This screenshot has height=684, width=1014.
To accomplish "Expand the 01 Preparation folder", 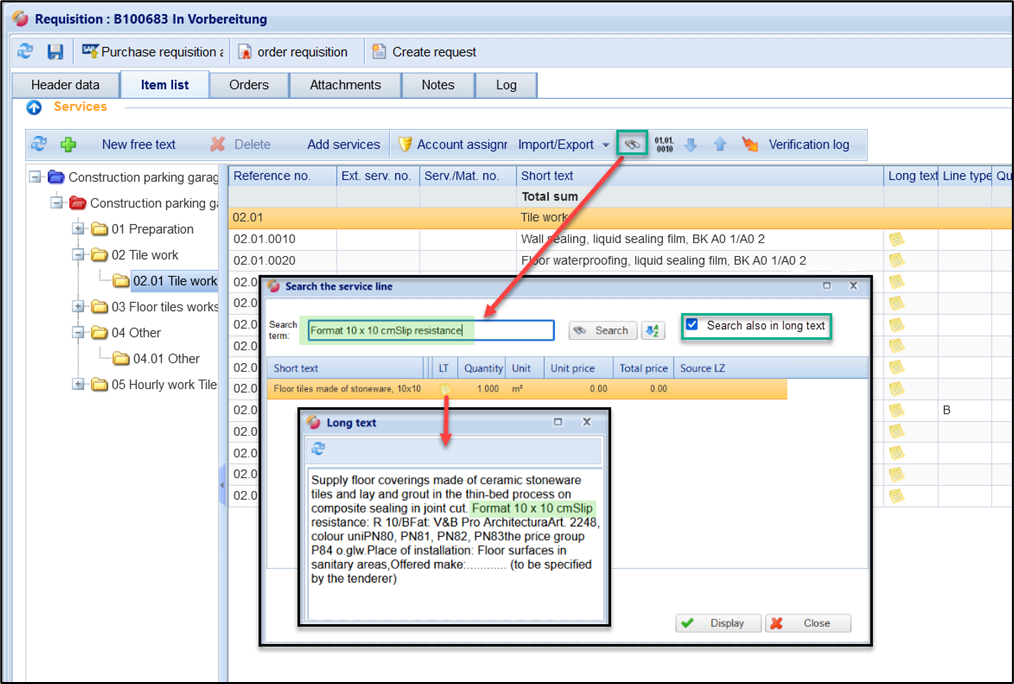I will pyautogui.click(x=79, y=229).
